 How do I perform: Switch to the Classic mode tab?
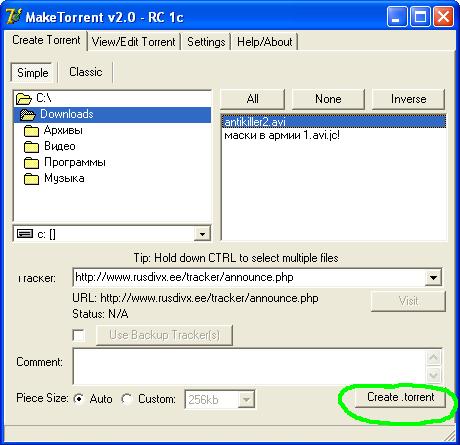tap(86, 72)
